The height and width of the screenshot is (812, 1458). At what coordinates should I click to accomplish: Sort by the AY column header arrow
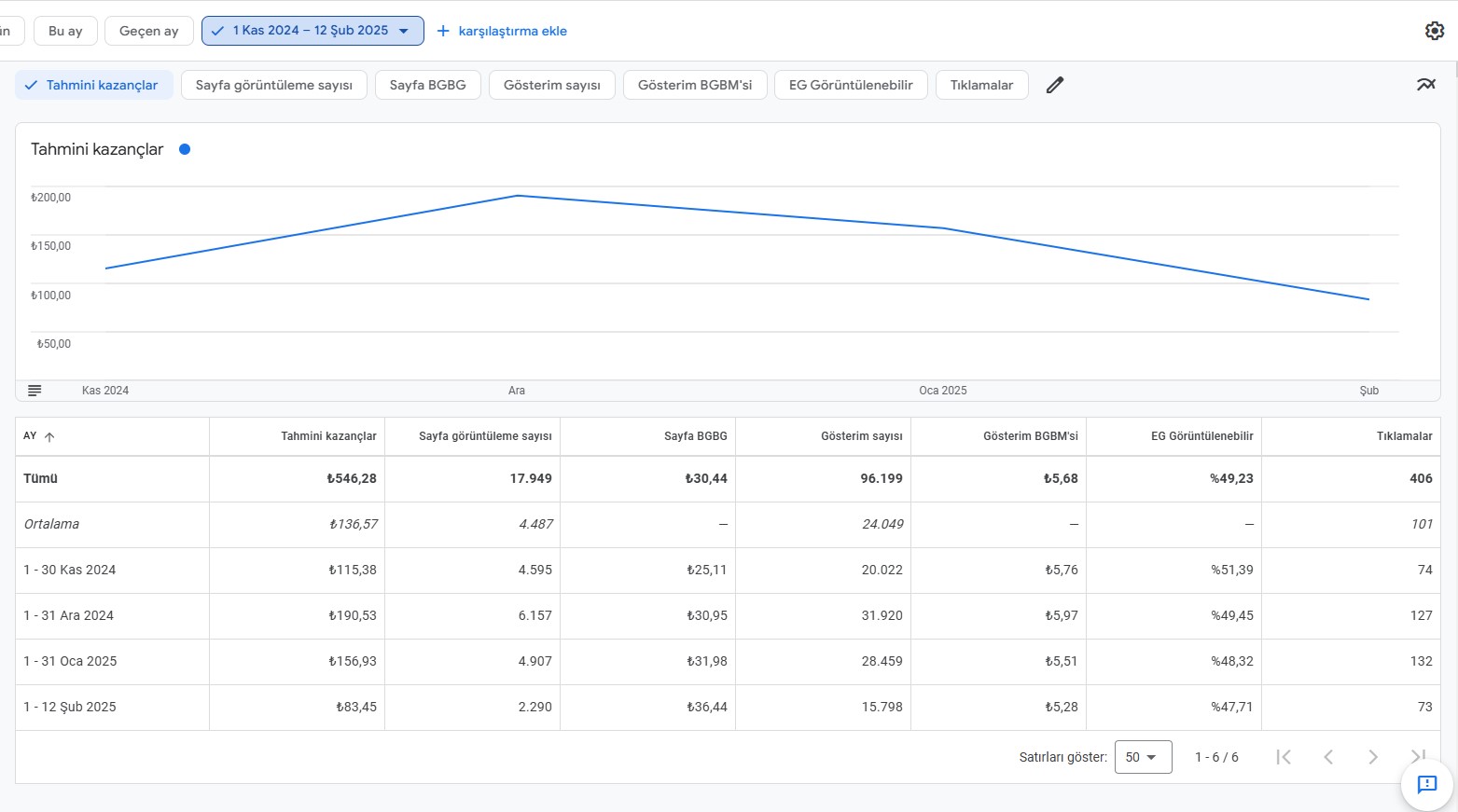pos(49,436)
